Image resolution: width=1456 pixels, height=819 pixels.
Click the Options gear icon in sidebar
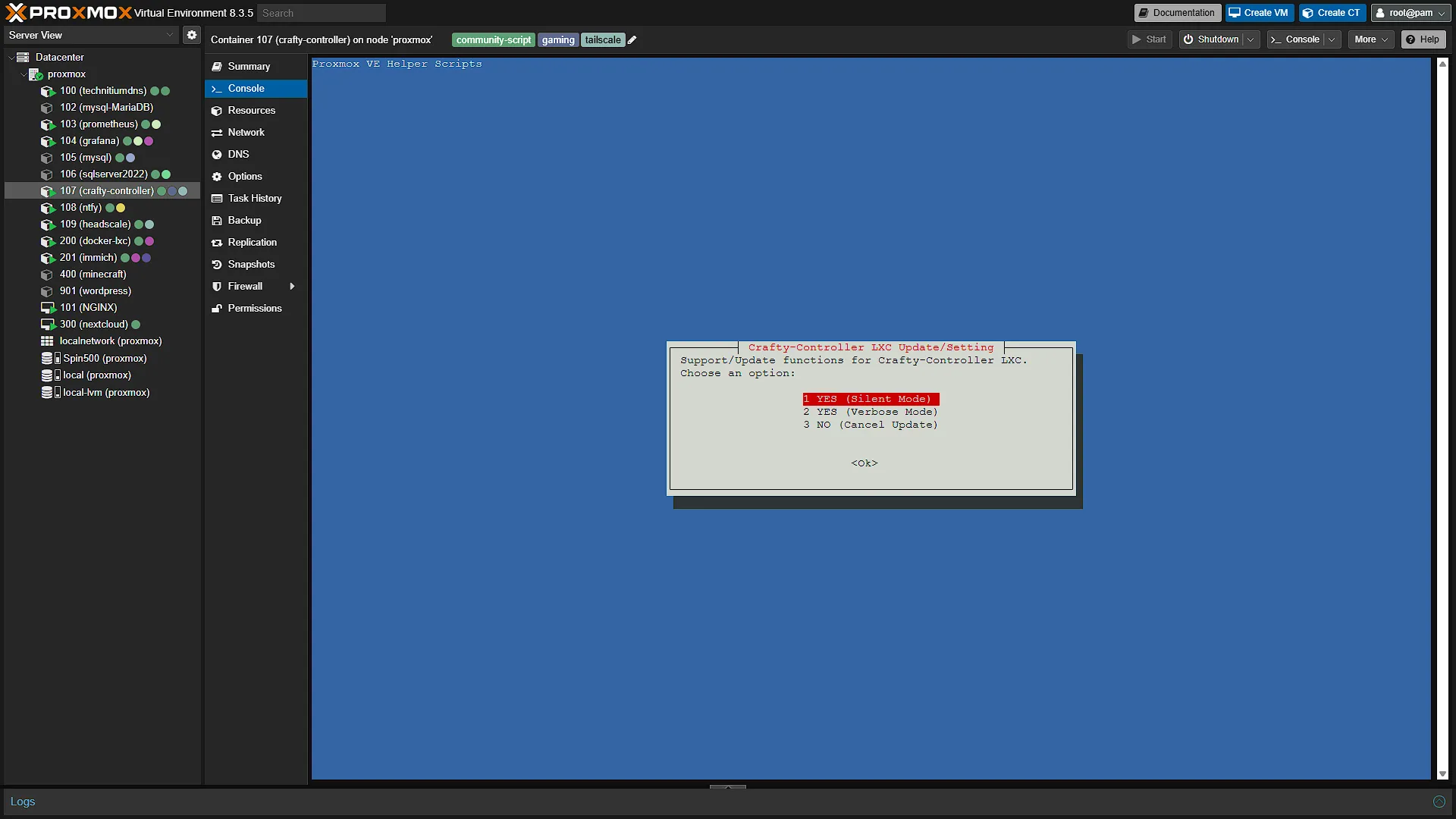pos(217,177)
